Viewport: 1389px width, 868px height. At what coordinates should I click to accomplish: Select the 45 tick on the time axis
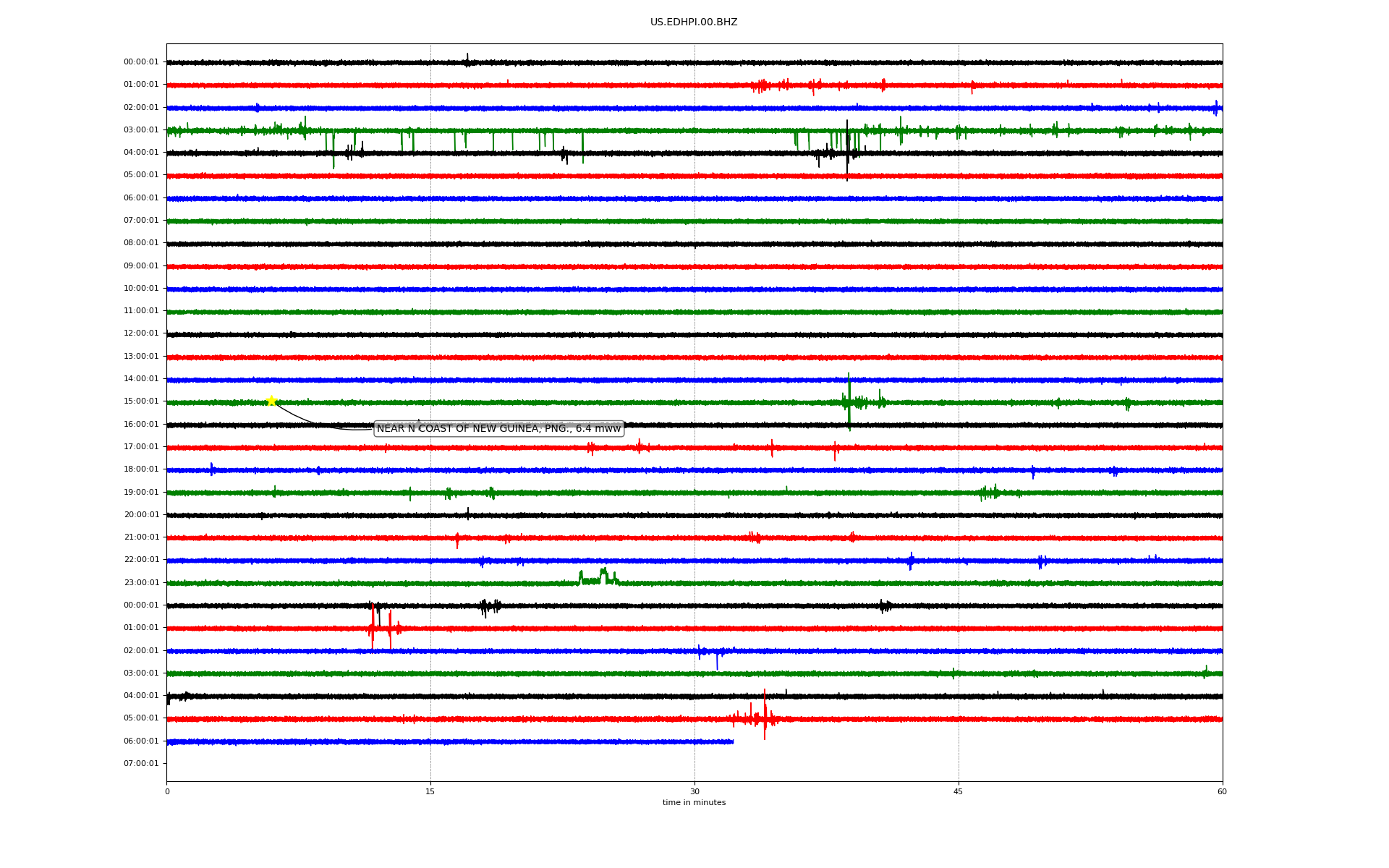(959, 791)
